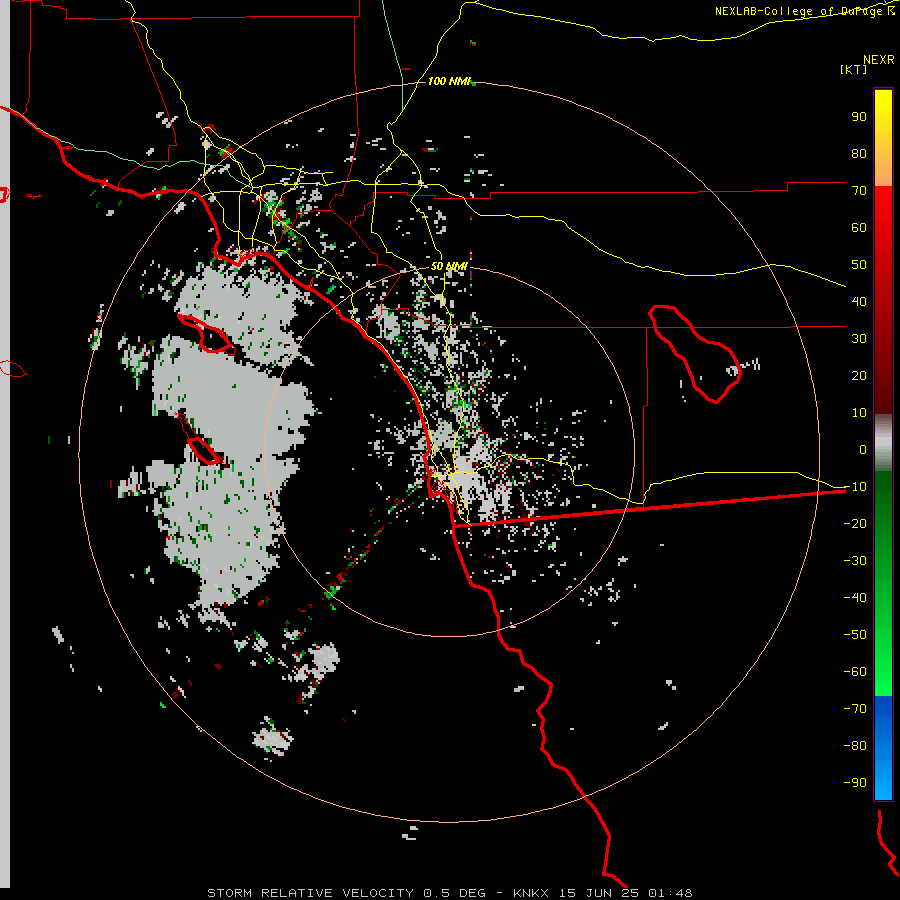
Task: Click the 90 knots scale value
Action: pos(859,117)
